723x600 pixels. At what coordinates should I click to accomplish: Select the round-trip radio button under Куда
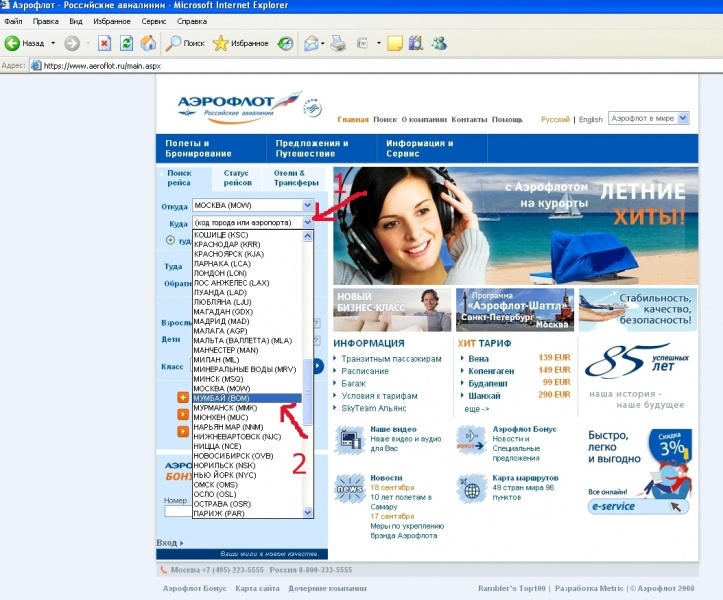[x=170, y=240]
